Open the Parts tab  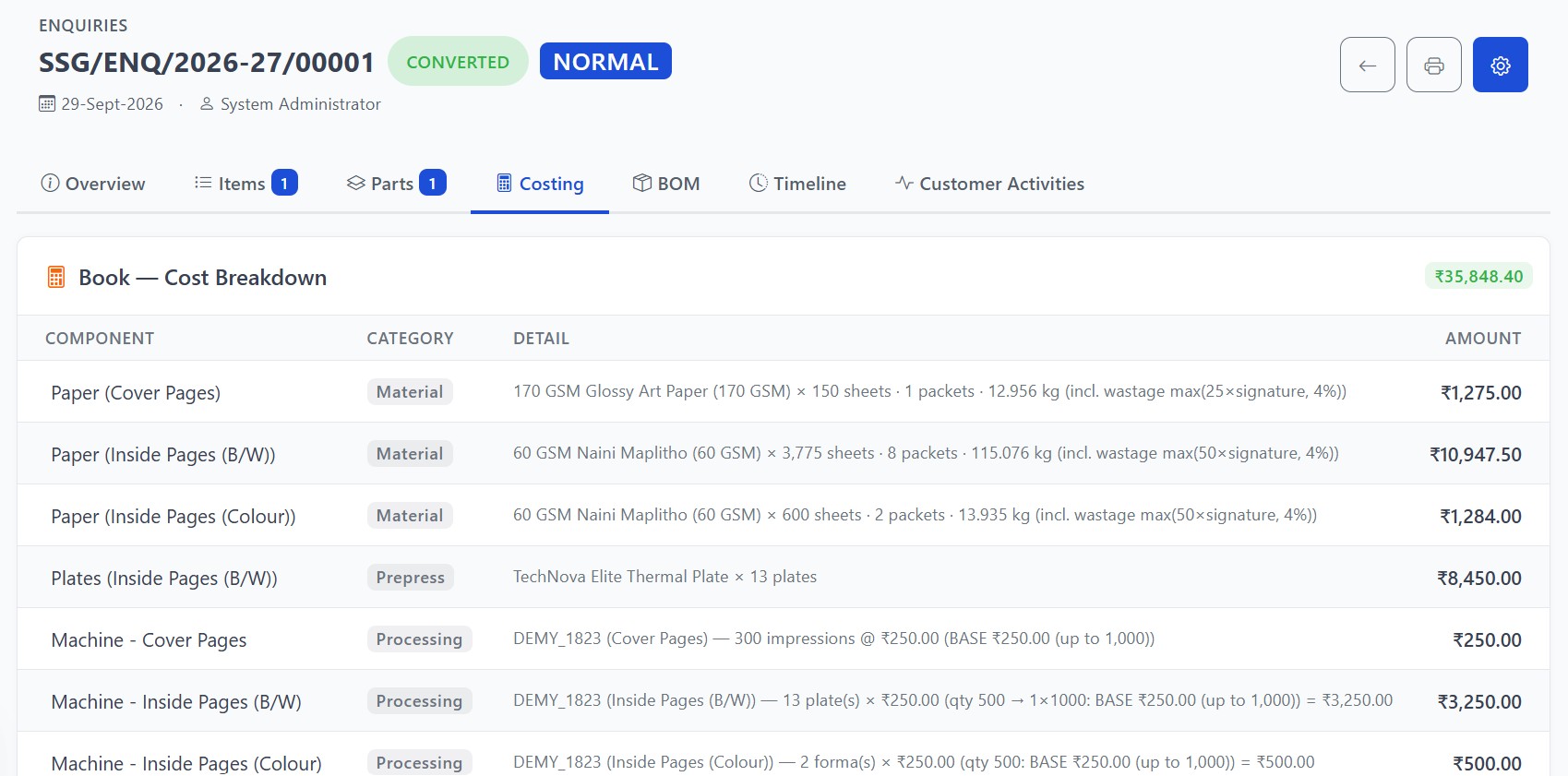pos(396,184)
